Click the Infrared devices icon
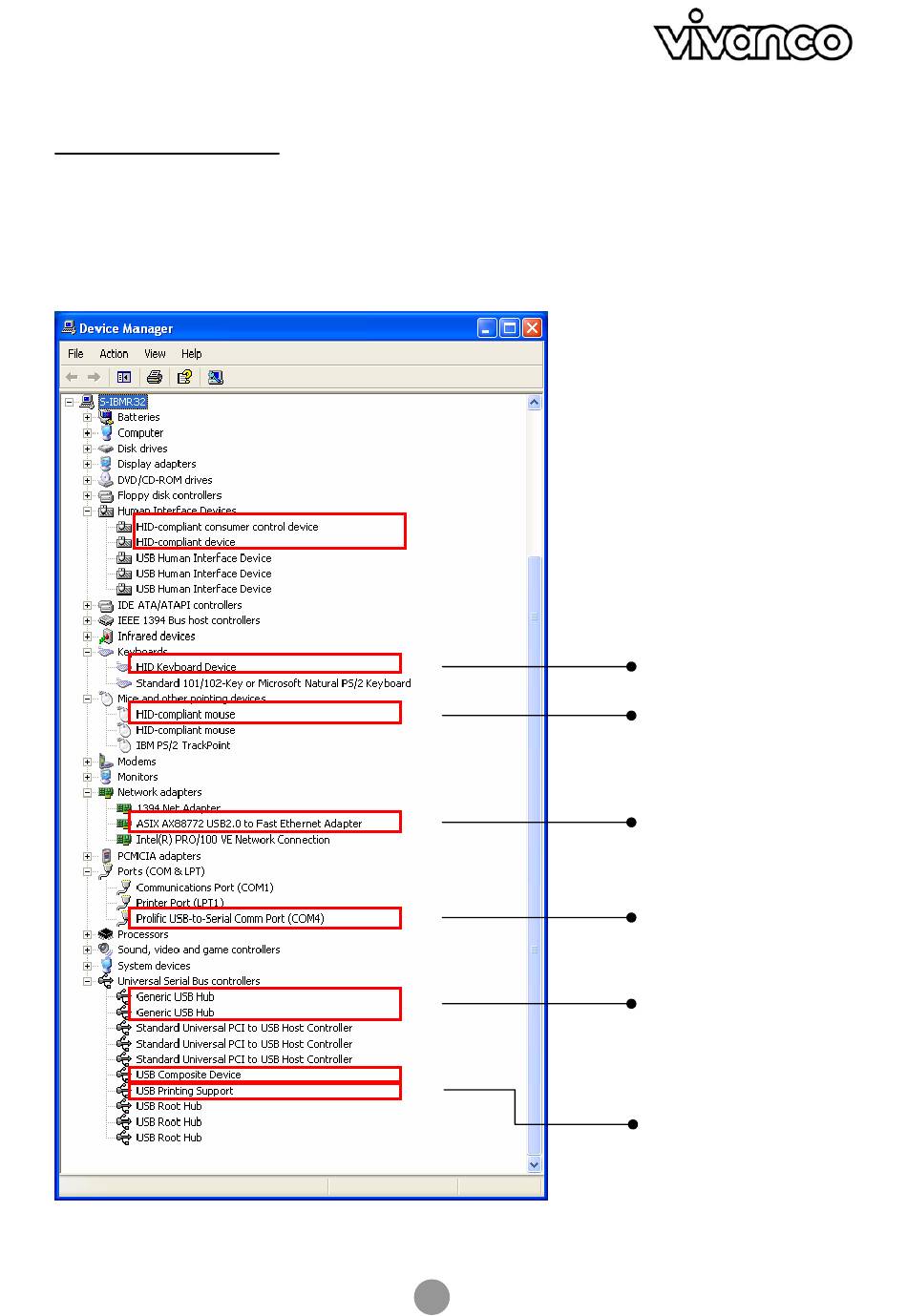The image size is (907, 1316). [x=106, y=636]
